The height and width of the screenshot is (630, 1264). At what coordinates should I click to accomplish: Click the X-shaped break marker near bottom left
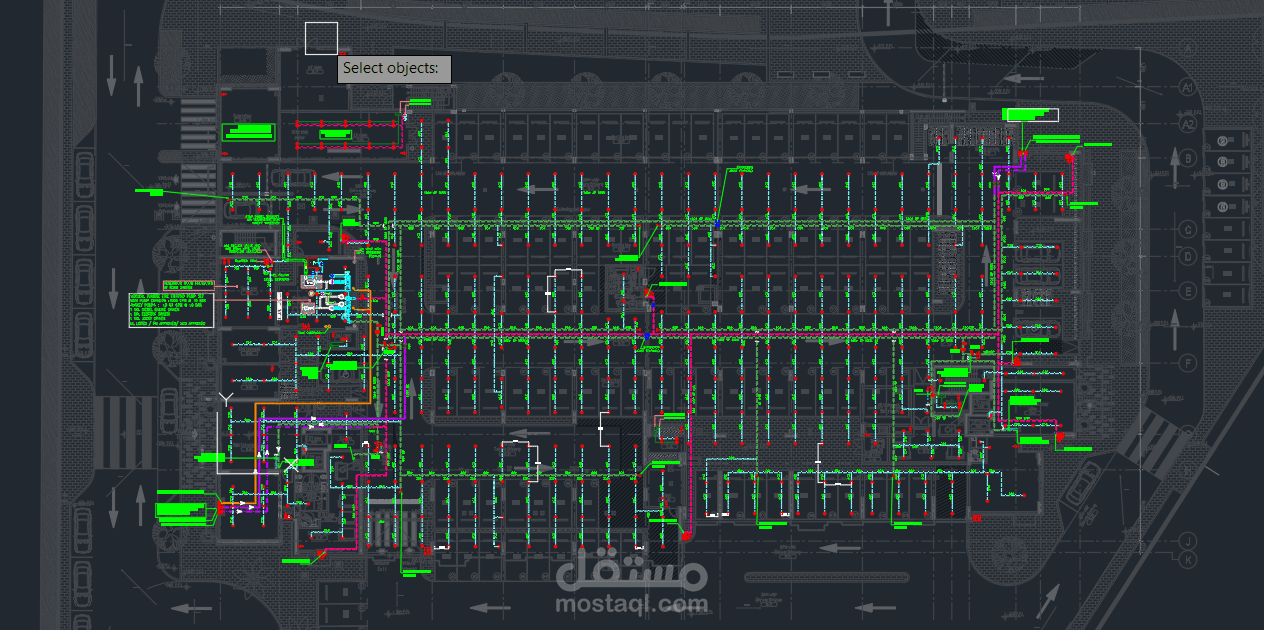point(291,463)
